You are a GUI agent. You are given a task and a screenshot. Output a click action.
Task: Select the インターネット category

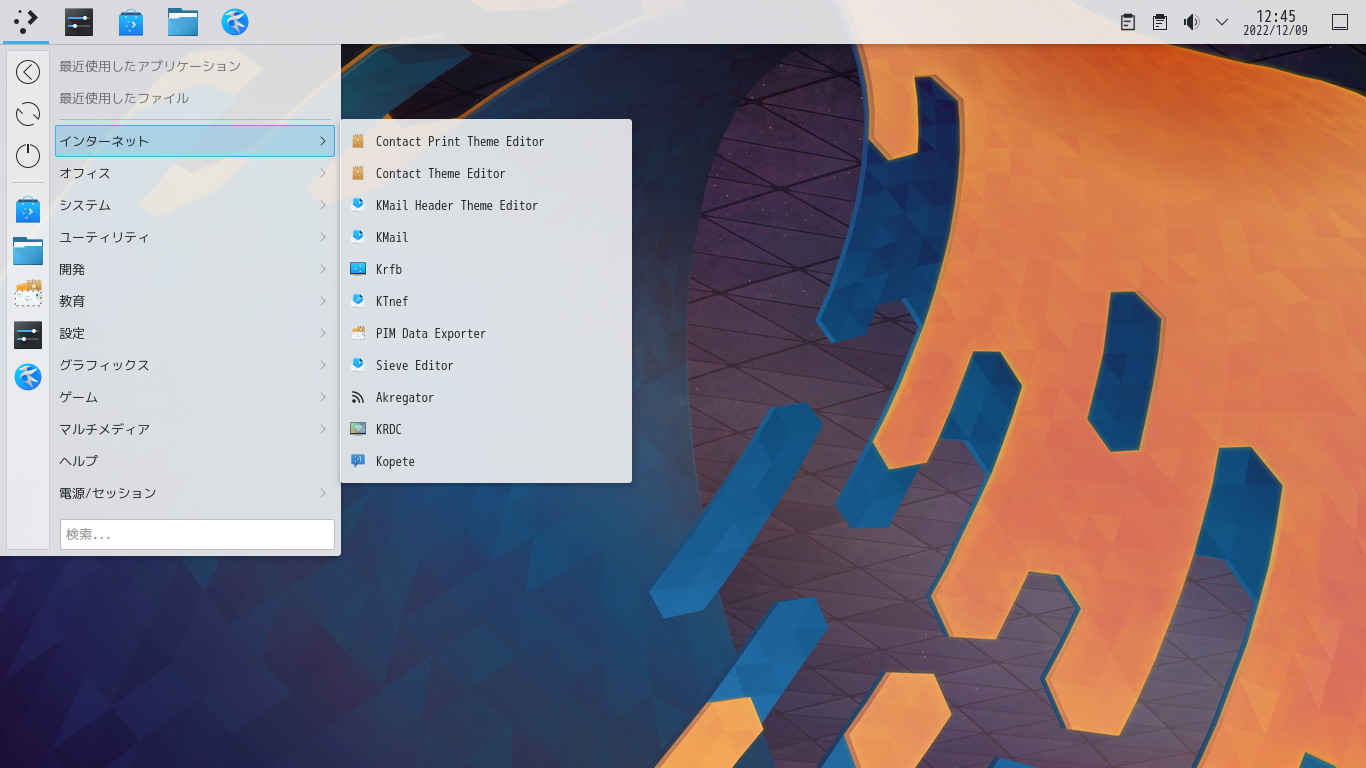(195, 141)
